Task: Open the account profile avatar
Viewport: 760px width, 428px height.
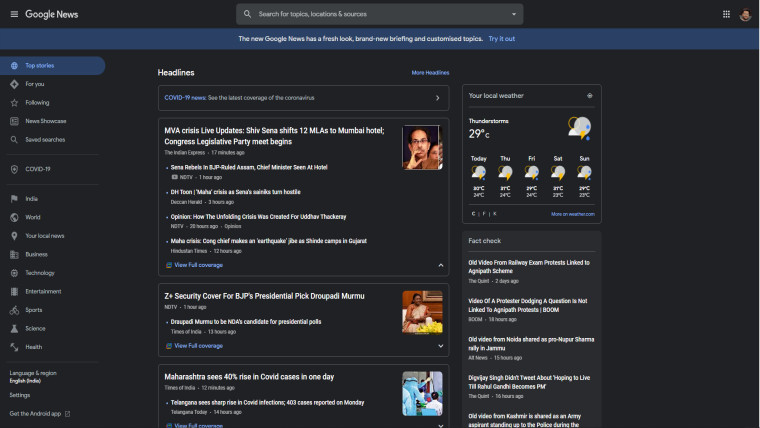Action: click(745, 15)
